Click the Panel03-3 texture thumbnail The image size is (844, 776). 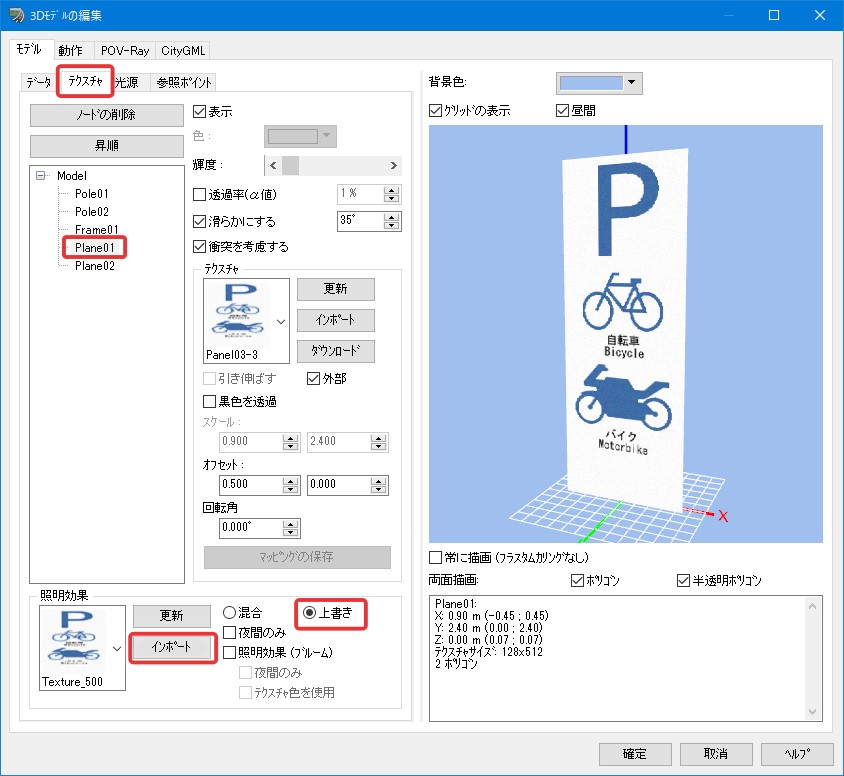point(240,315)
